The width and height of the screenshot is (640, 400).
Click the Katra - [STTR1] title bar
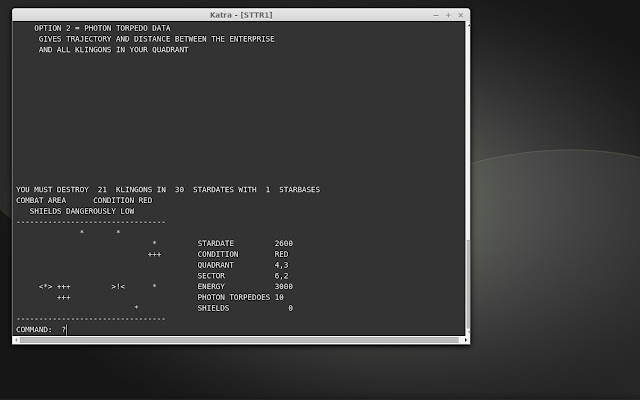coord(241,15)
